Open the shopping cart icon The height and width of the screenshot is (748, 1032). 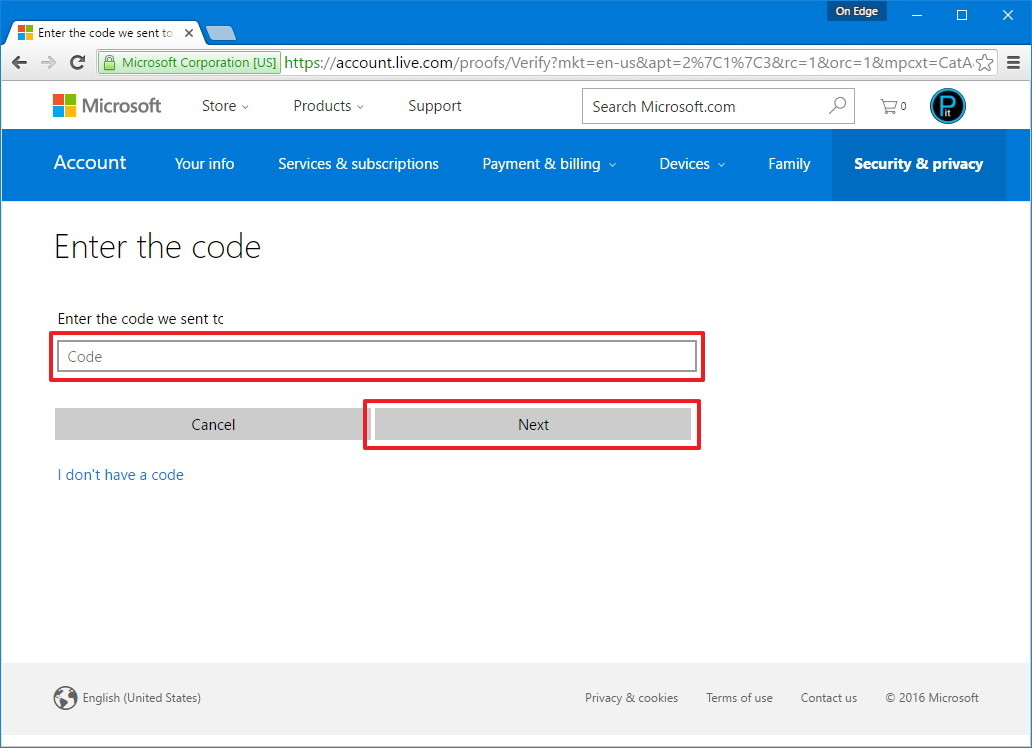(x=888, y=105)
